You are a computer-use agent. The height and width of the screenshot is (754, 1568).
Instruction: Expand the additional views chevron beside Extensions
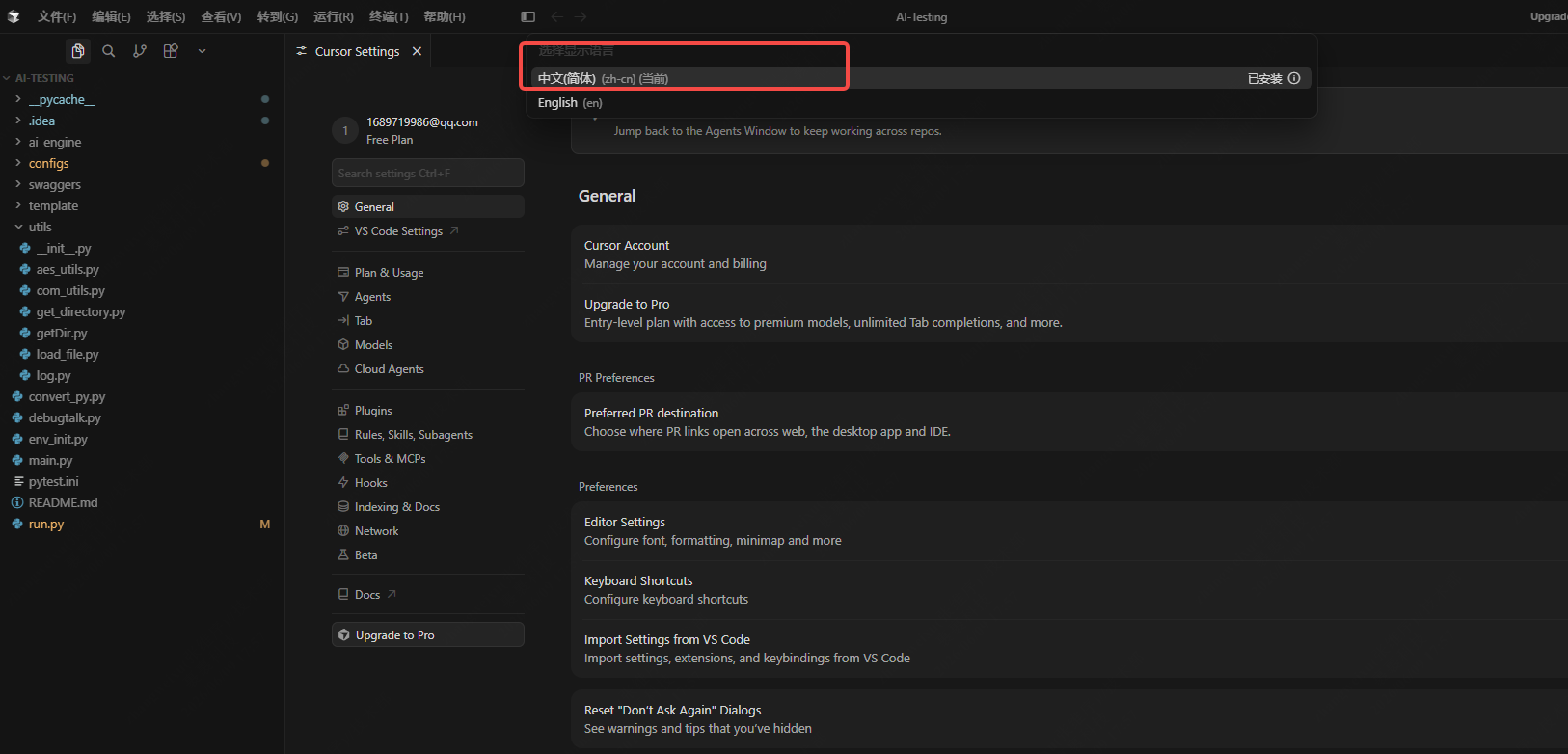(x=202, y=51)
